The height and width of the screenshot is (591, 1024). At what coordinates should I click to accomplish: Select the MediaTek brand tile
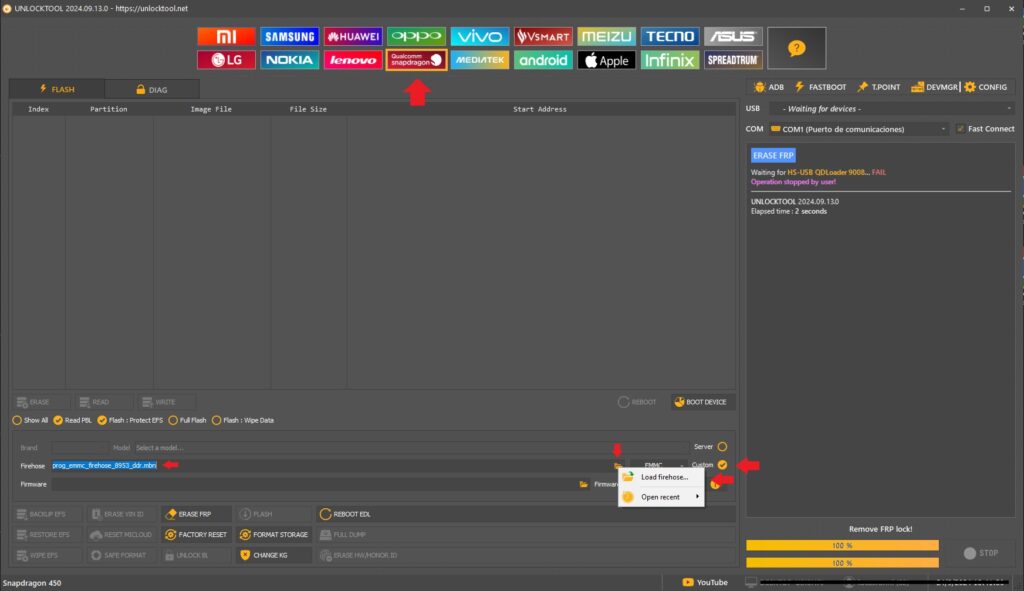479,60
